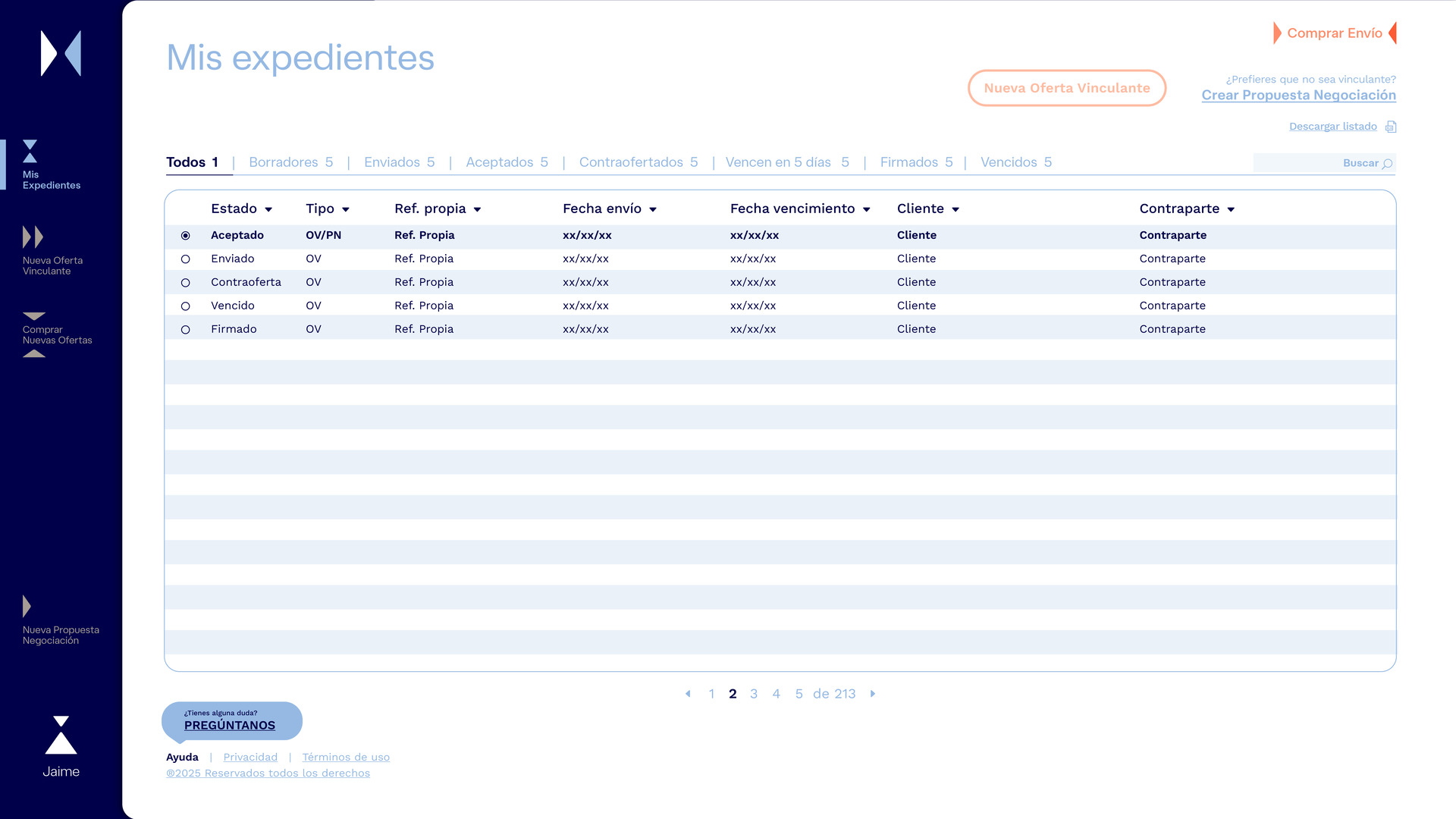Open Comprar Nuevas Ofertas sidebar icon
1456x819 pixels.
[34, 316]
